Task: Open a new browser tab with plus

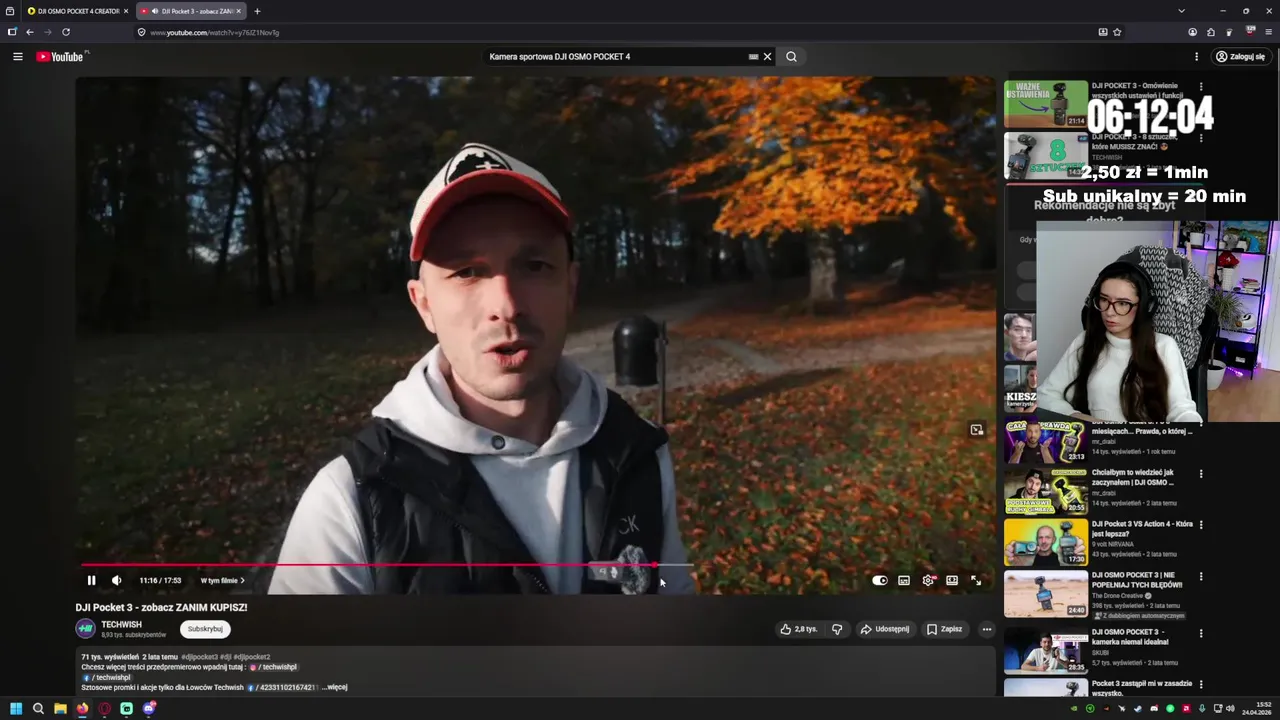Action: pos(257,11)
